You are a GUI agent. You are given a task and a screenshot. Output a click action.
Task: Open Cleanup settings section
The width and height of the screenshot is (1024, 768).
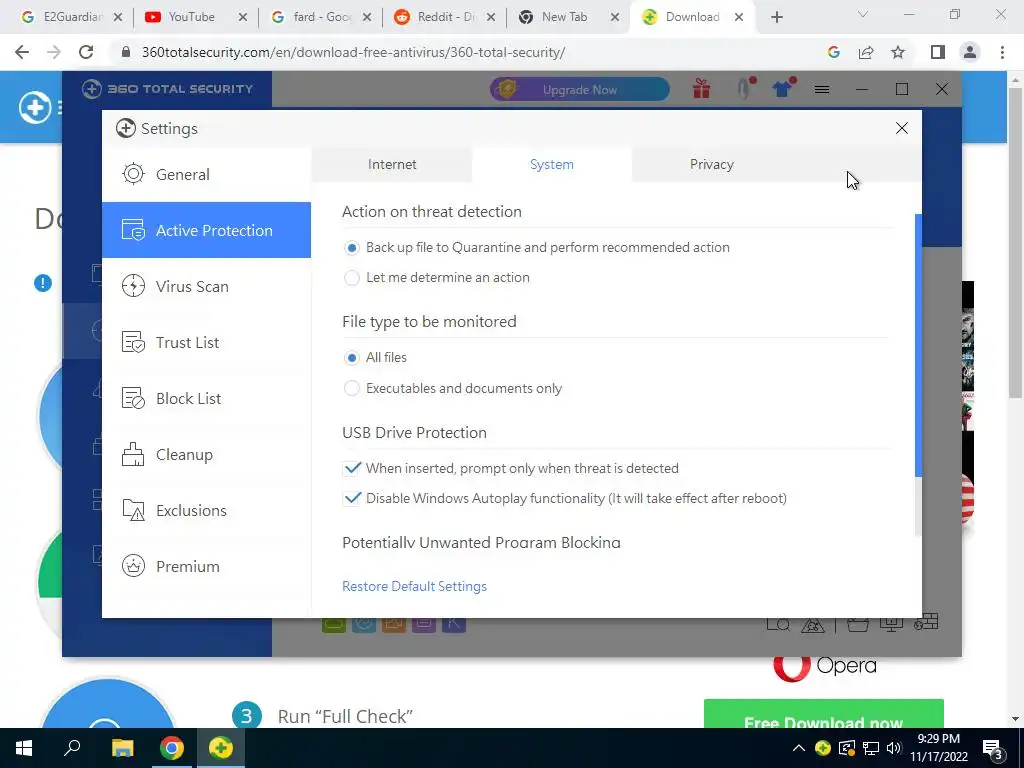point(206,455)
